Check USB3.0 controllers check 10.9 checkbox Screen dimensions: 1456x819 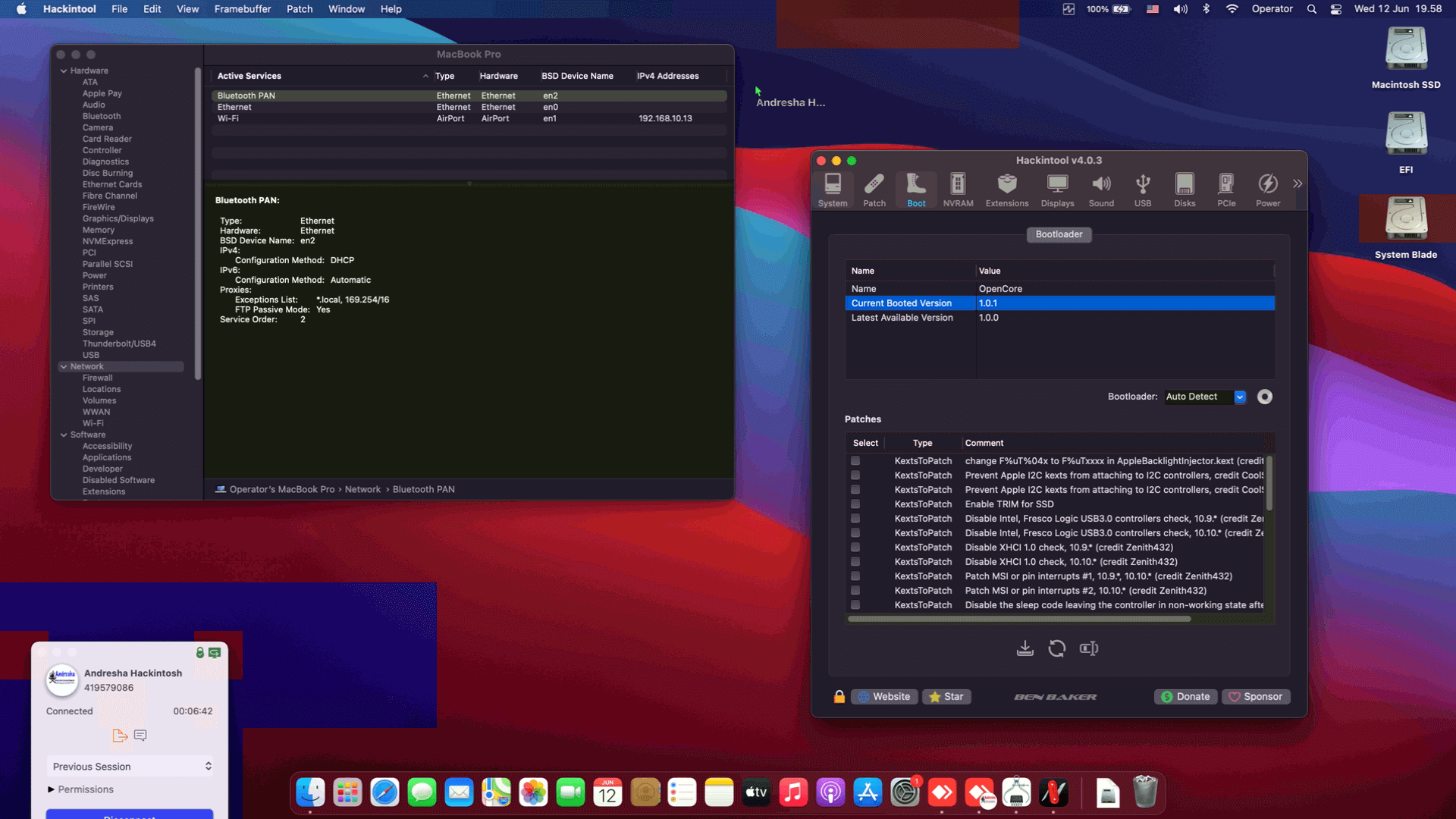click(855, 519)
